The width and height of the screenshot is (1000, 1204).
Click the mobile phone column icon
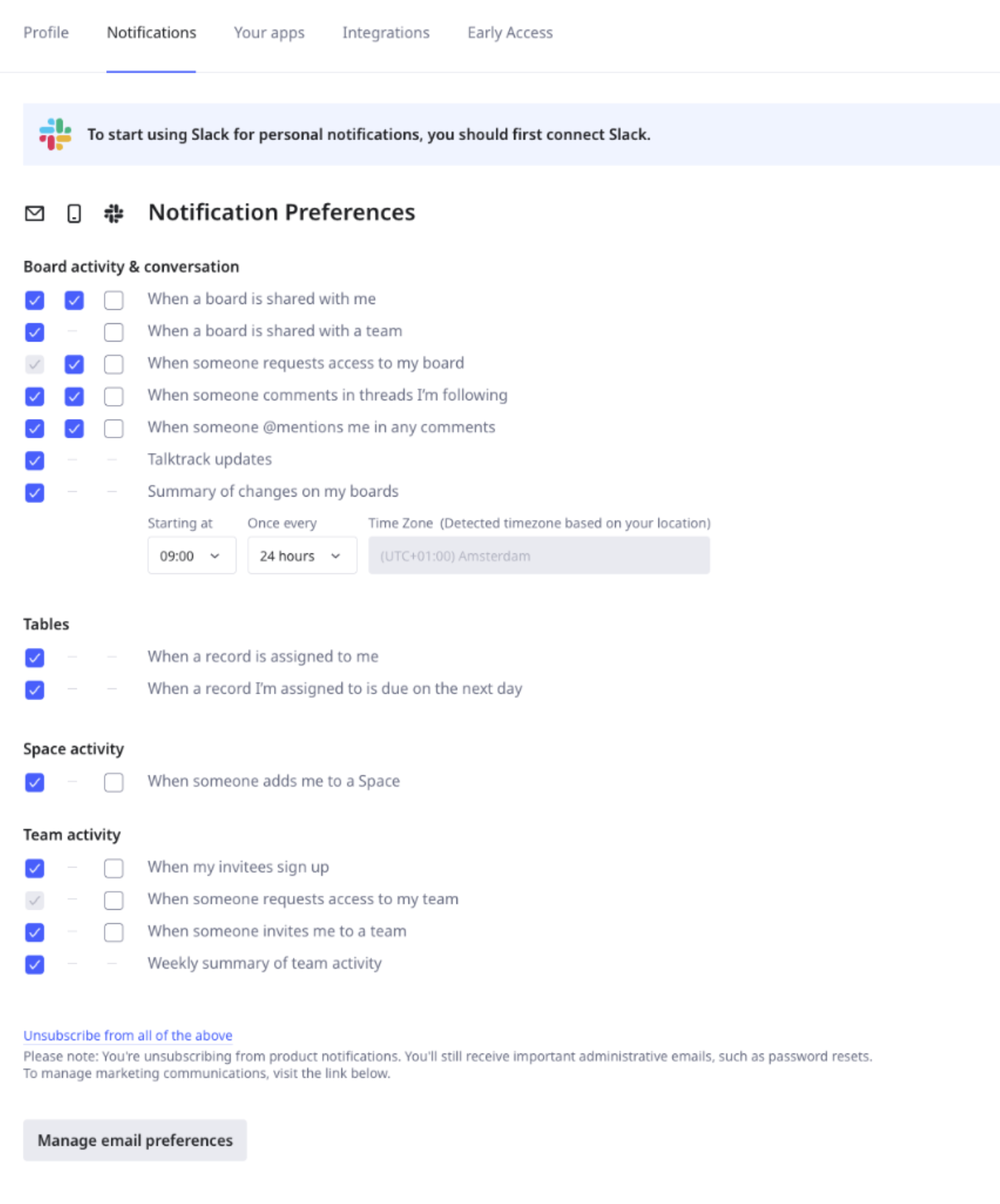coord(74,214)
